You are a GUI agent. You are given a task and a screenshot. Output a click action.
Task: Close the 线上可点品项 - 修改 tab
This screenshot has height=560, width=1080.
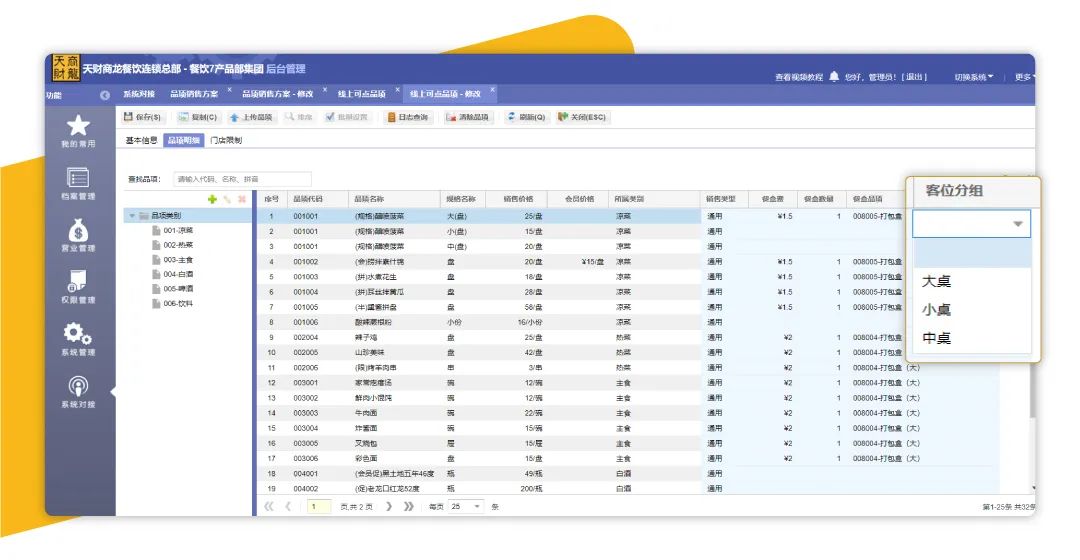pyautogui.click(x=492, y=90)
